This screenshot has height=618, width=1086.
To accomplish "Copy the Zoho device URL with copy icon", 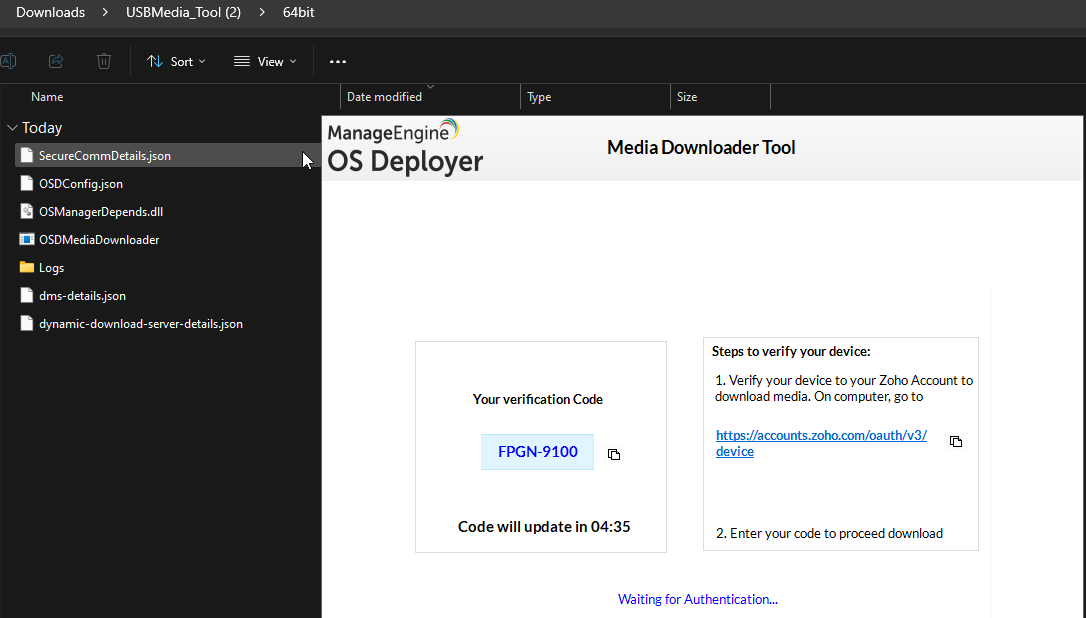I will (x=956, y=442).
